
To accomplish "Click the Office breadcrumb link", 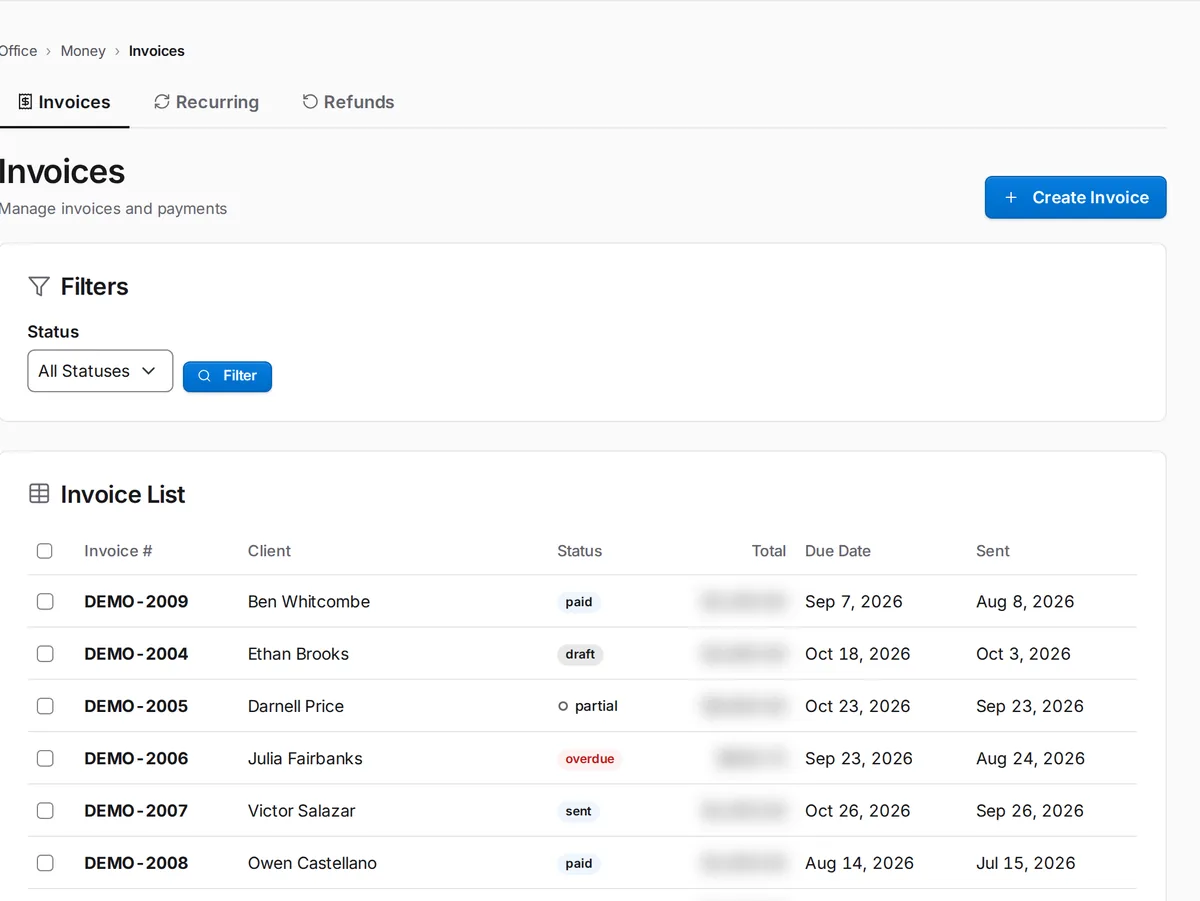I will 18,51.
